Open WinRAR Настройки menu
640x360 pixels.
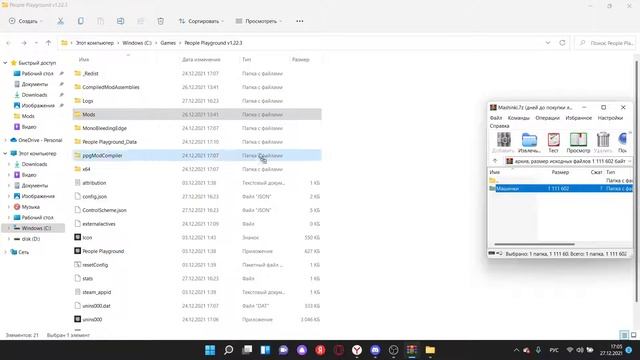click(610, 118)
